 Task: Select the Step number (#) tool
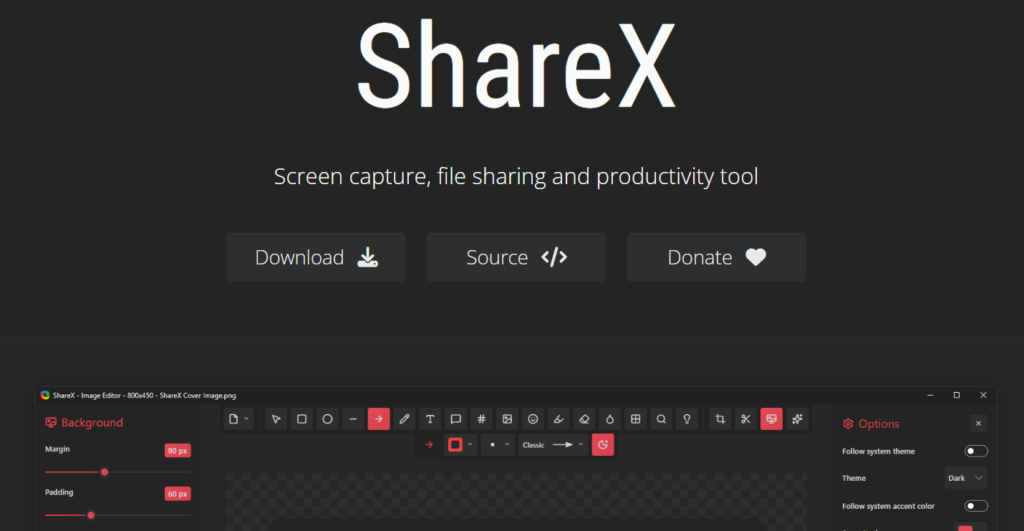tap(481, 419)
